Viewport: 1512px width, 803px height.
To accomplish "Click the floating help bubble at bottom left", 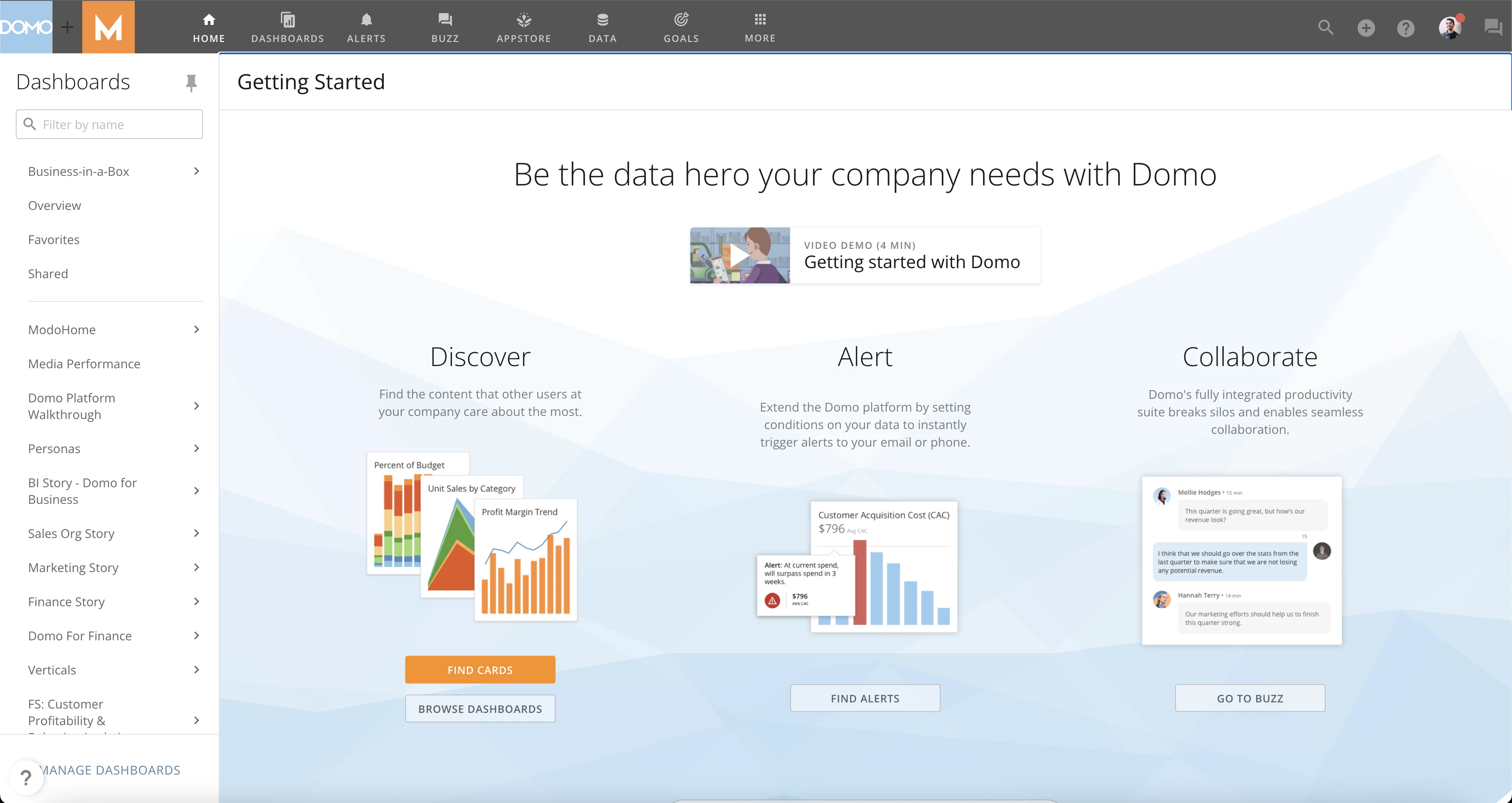I will 26,777.
